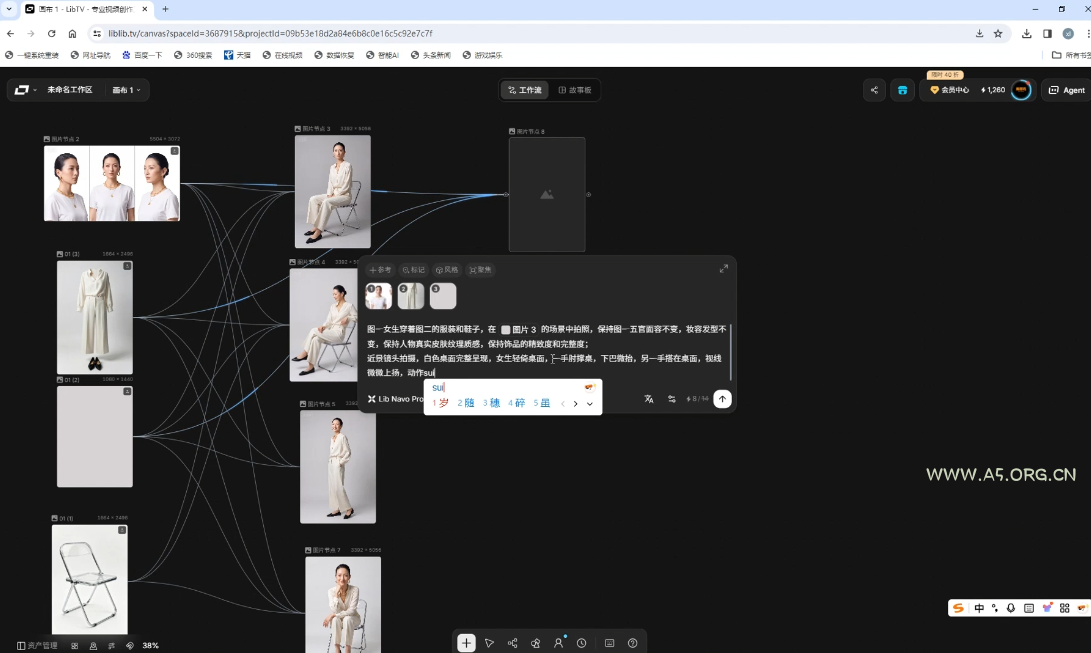Select the empty placeholder image node 8
The image size is (1091, 653).
pos(547,194)
